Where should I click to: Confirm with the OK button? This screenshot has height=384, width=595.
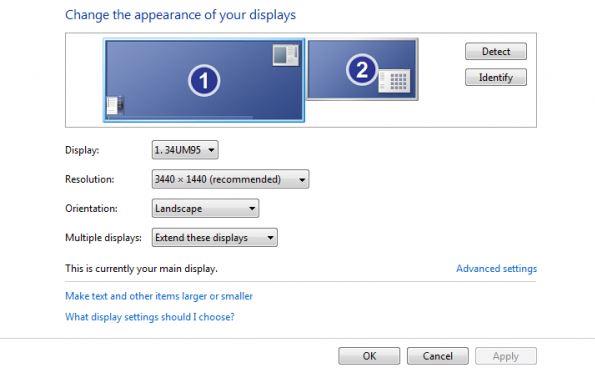coord(369,356)
